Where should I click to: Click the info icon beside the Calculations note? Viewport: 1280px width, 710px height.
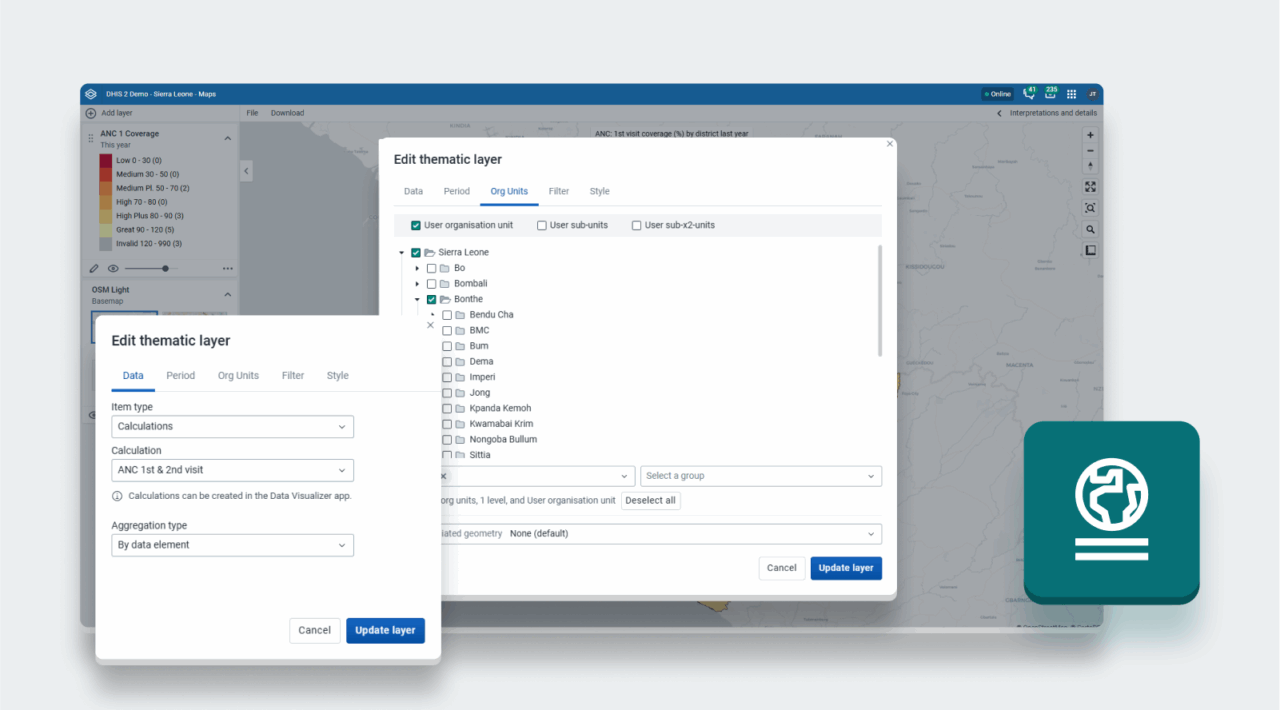point(117,496)
